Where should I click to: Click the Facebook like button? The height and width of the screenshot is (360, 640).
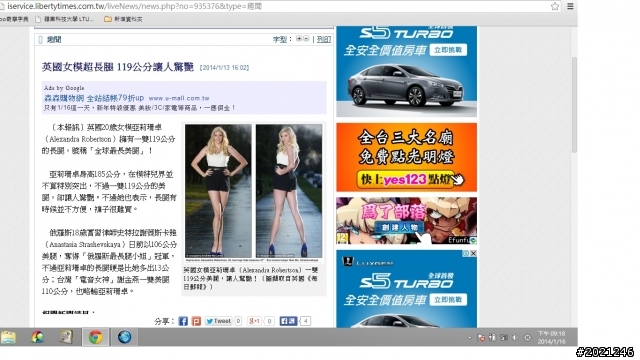(x=289, y=321)
